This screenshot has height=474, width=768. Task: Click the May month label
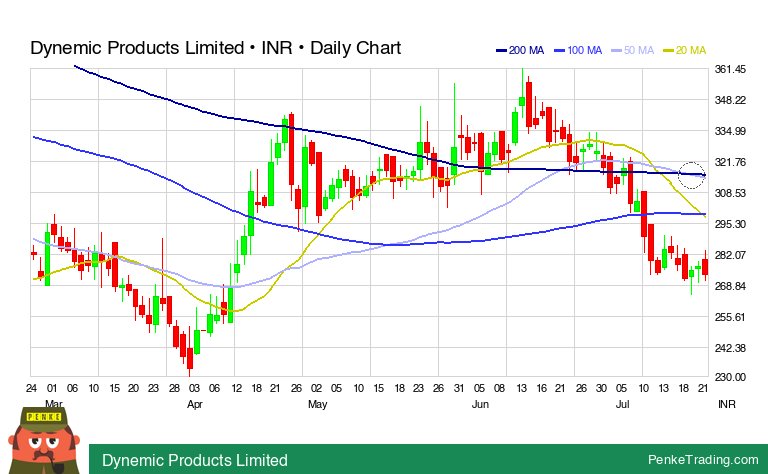317,404
